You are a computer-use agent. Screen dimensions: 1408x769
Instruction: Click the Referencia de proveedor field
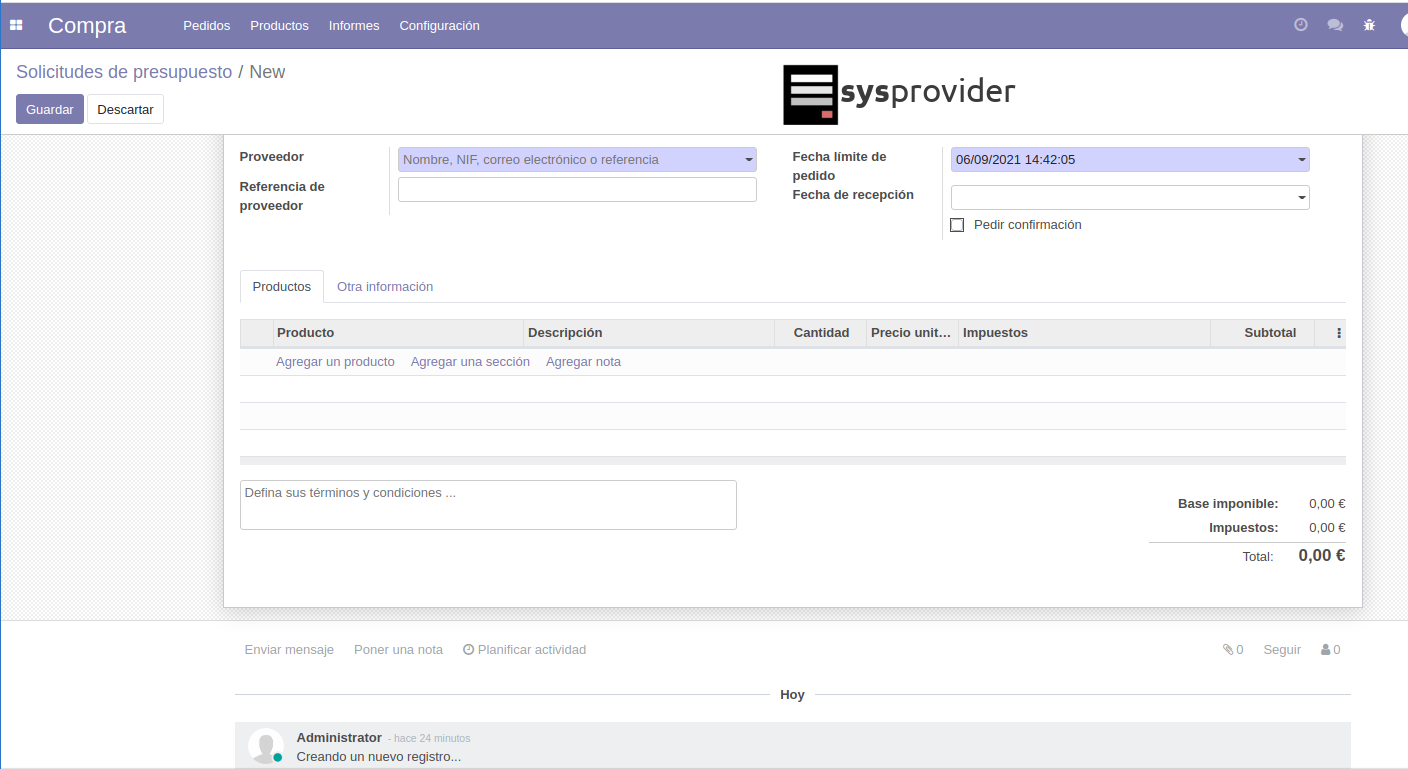coord(577,190)
